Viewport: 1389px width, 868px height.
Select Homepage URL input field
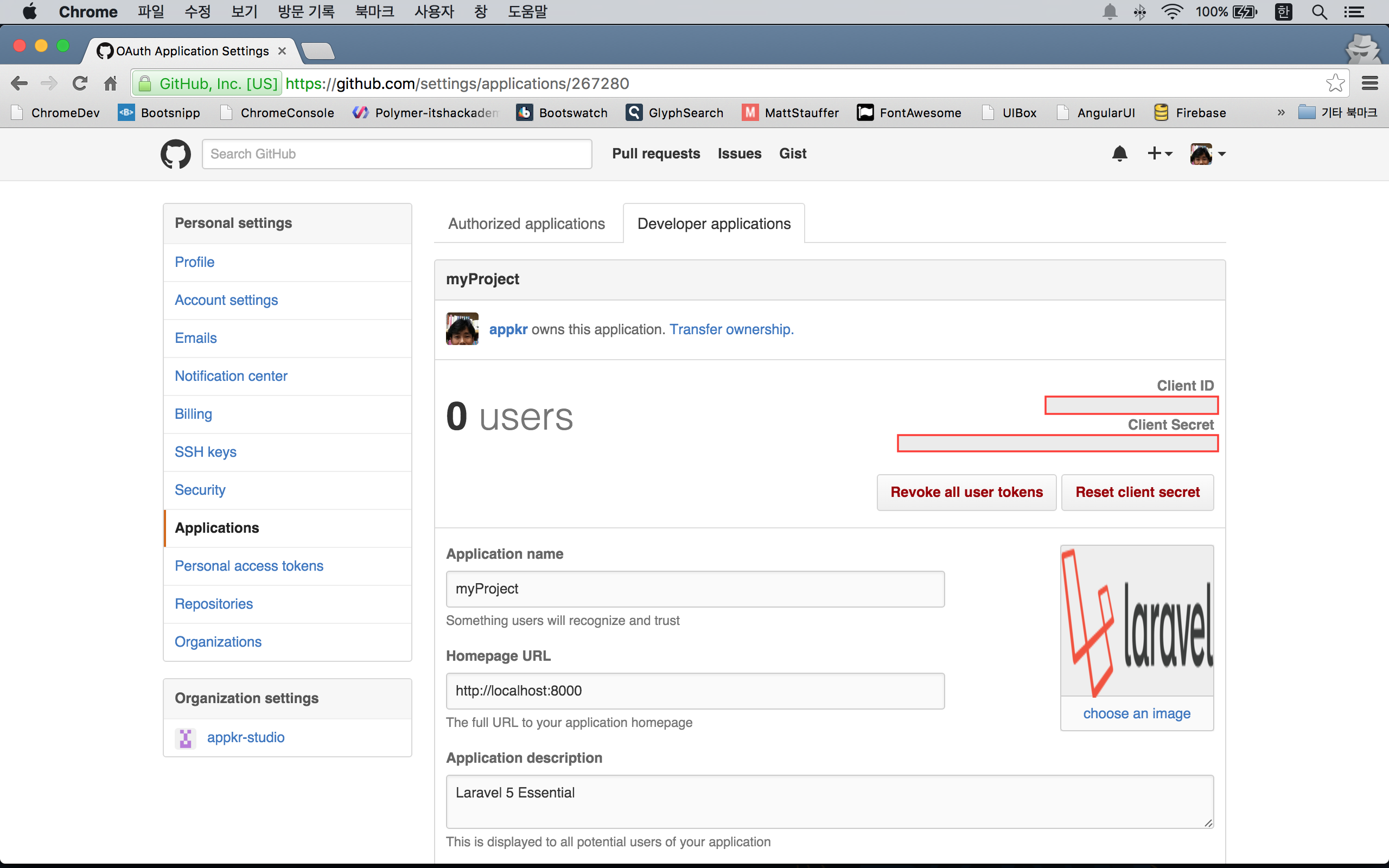pos(694,690)
